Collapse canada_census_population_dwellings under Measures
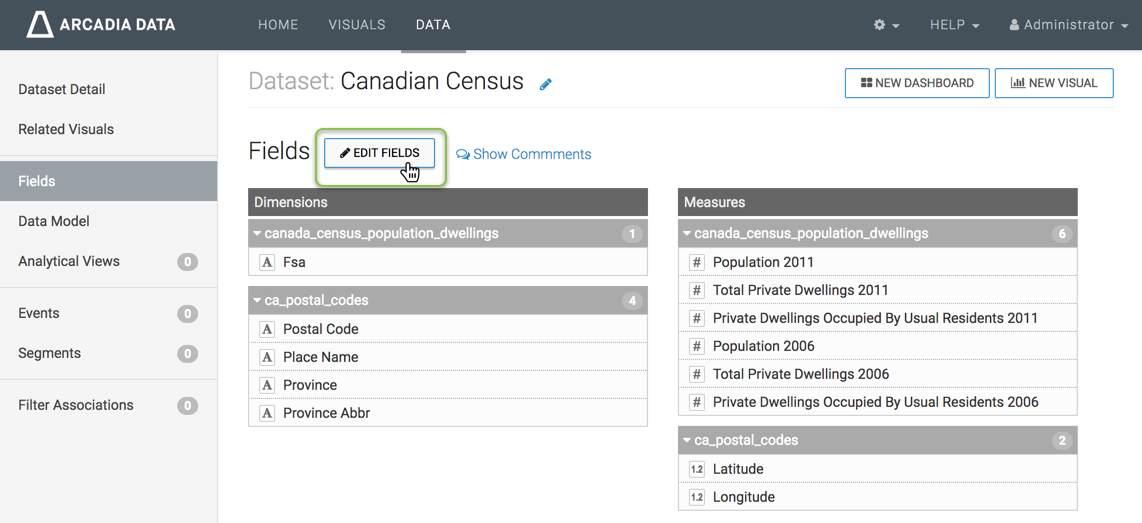The width and height of the screenshot is (1142, 523). click(687, 234)
